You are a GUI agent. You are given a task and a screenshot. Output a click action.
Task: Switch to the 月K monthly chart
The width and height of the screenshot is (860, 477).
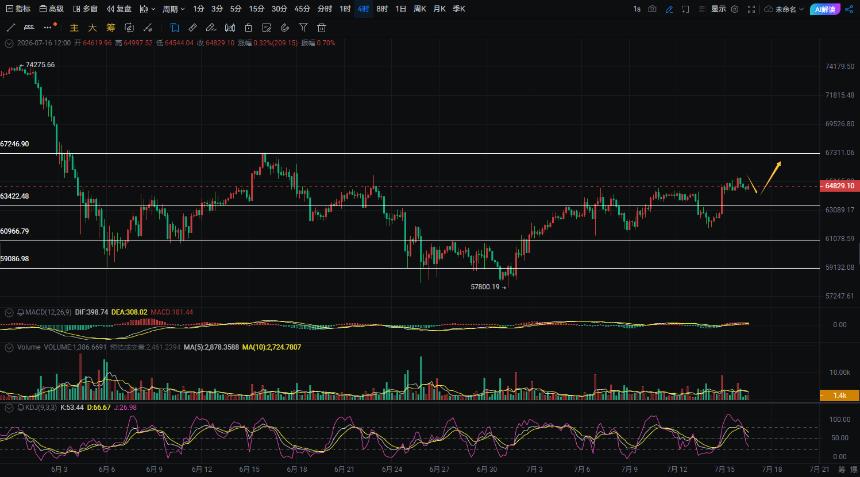[x=439, y=9]
